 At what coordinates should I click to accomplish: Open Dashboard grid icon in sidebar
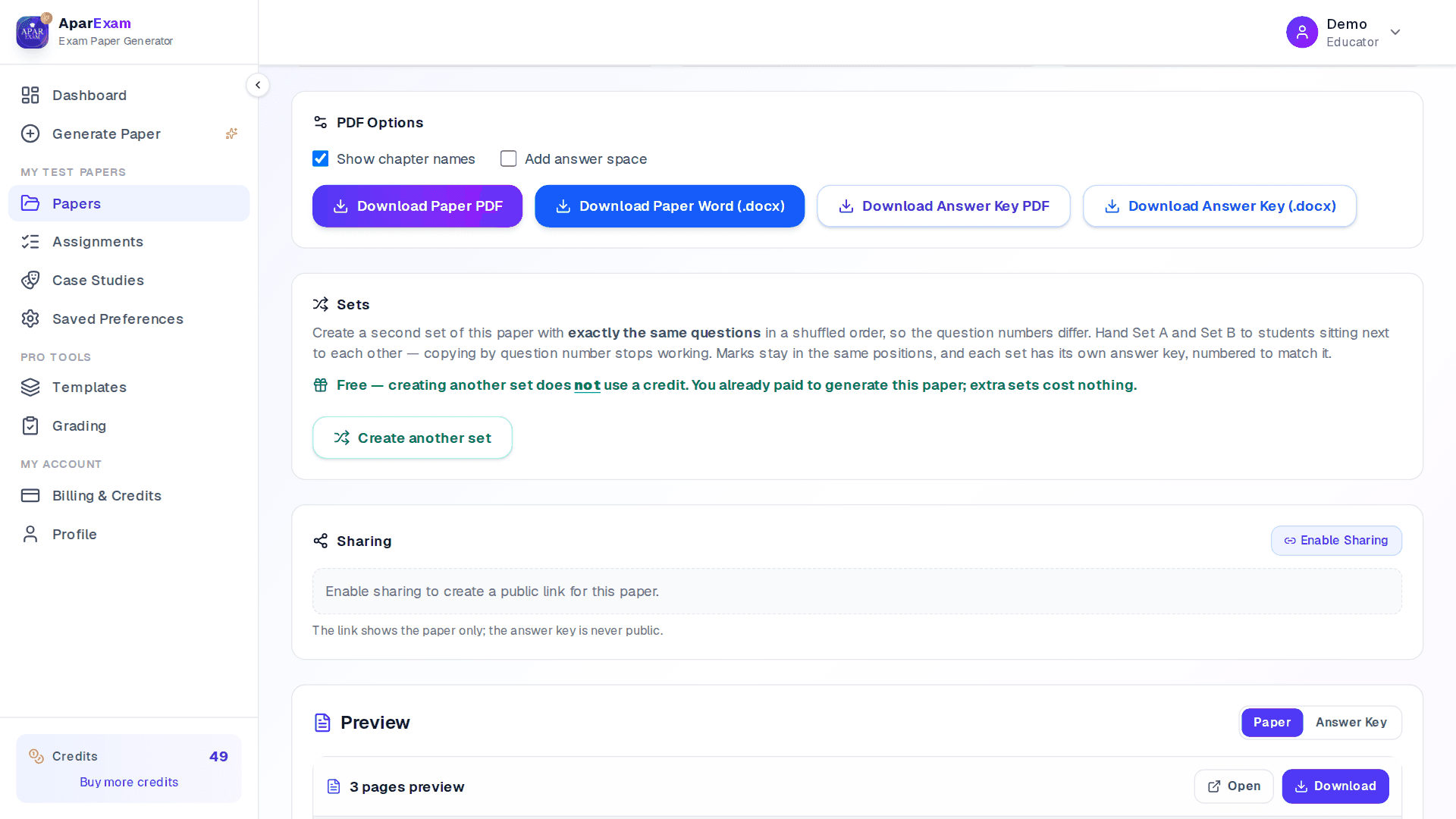[x=30, y=95]
